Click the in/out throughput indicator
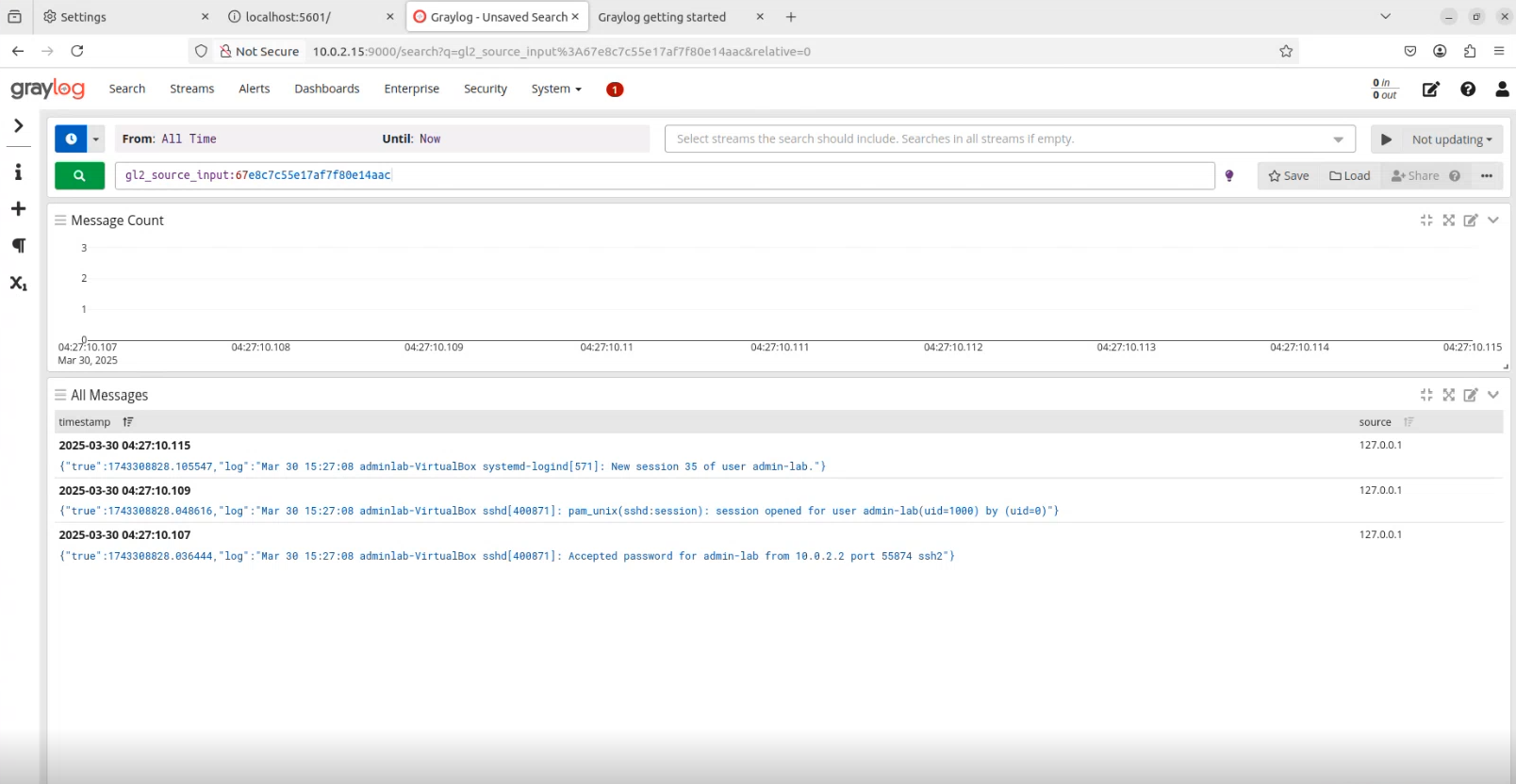This screenshot has height=784, width=1516. [x=1385, y=89]
